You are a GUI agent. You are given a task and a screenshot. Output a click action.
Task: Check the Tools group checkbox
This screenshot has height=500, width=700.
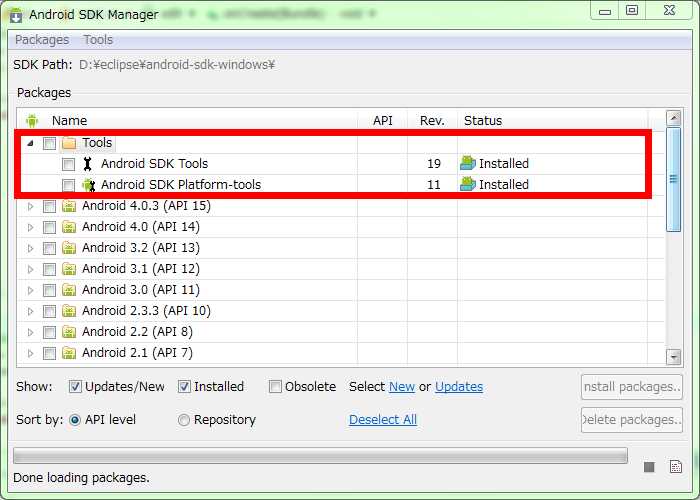tap(49, 143)
